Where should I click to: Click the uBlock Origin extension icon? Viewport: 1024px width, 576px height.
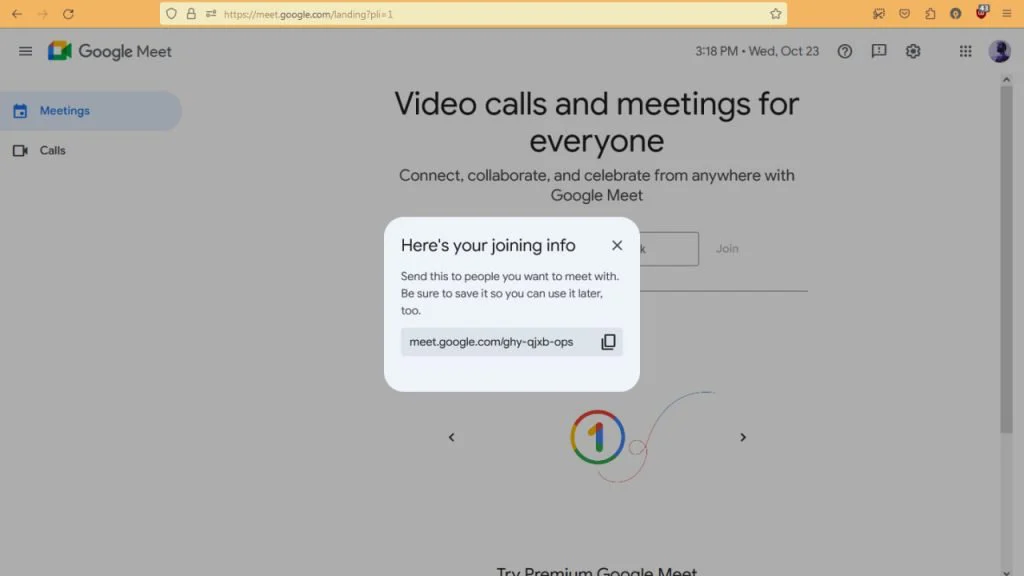[x=981, y=13]
